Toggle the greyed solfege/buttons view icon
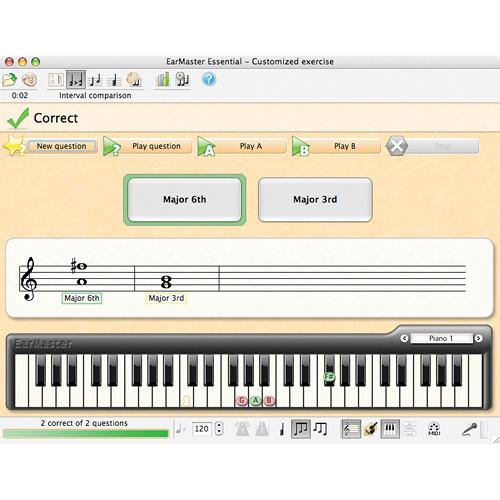Image resolution: width=500 pixels, height=500 pixels. coord(409,429)
